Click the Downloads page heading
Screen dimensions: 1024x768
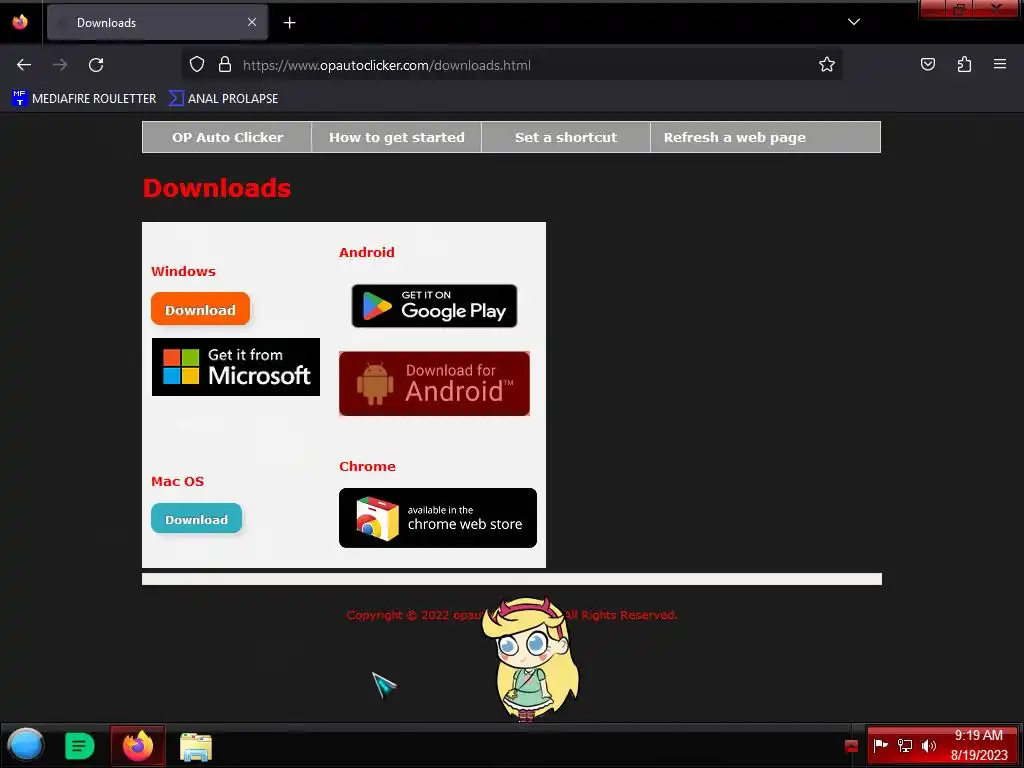(217, 188)
